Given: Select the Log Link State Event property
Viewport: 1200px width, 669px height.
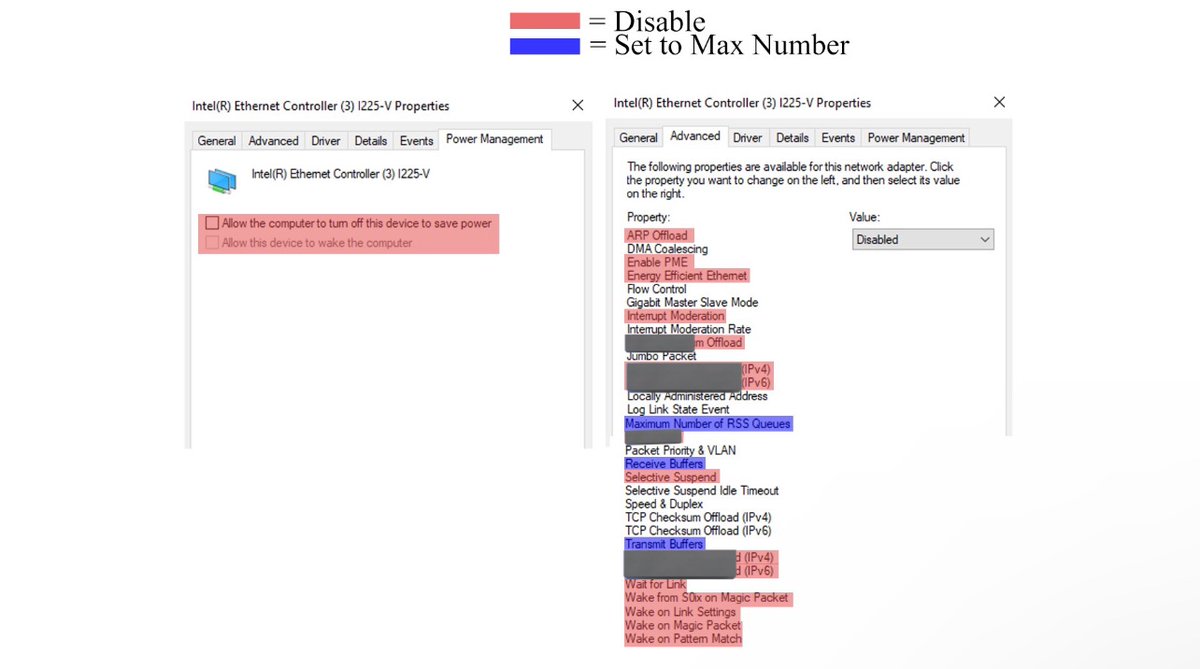Looking at the screenshot, I should (x=678, y=409).
